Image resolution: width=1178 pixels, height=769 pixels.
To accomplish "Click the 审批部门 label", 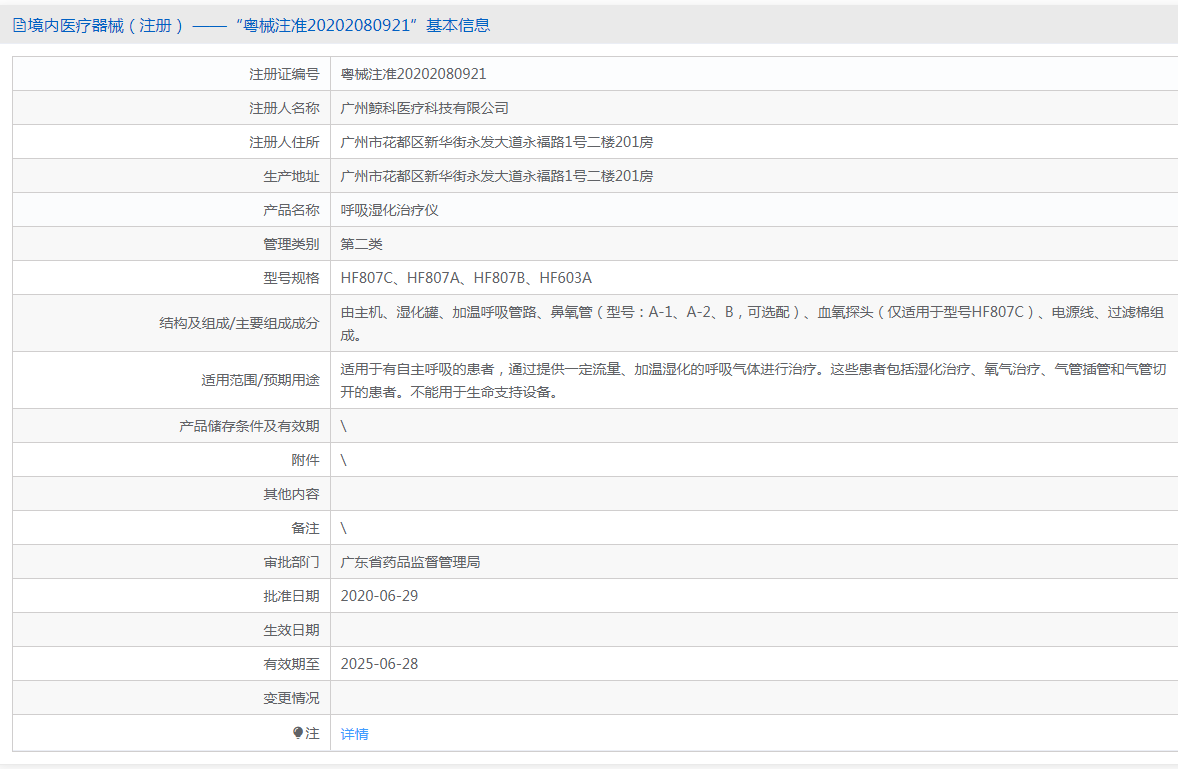I will pyautogui.click(x=291, y=562).
